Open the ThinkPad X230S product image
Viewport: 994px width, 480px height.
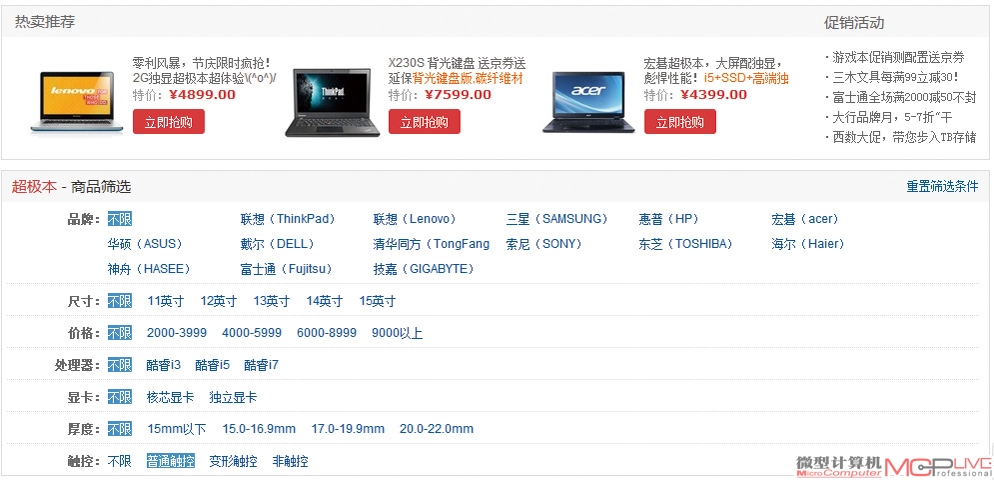click(332, 103)
